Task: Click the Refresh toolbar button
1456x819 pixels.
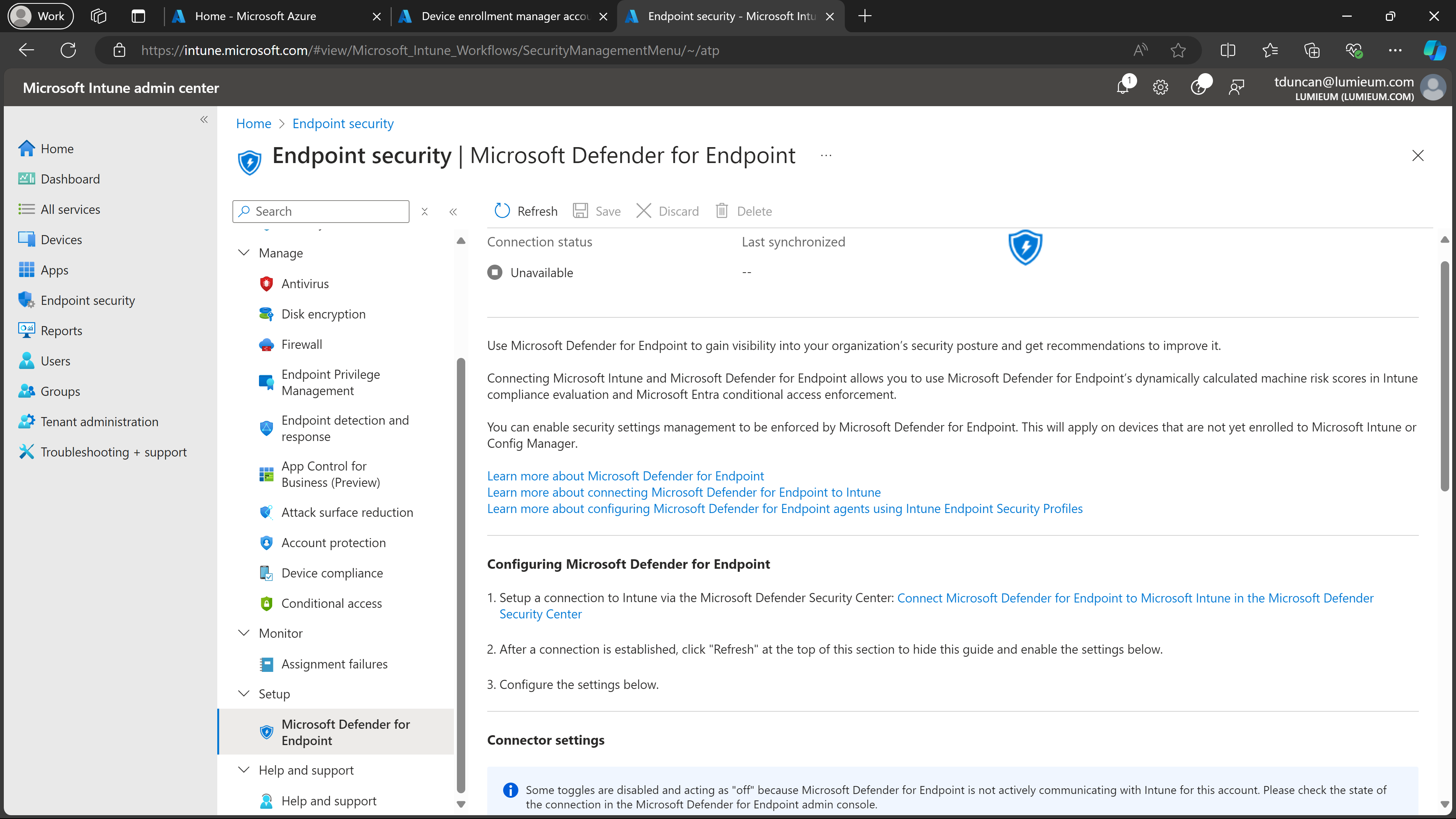Action: click(526, 211)
